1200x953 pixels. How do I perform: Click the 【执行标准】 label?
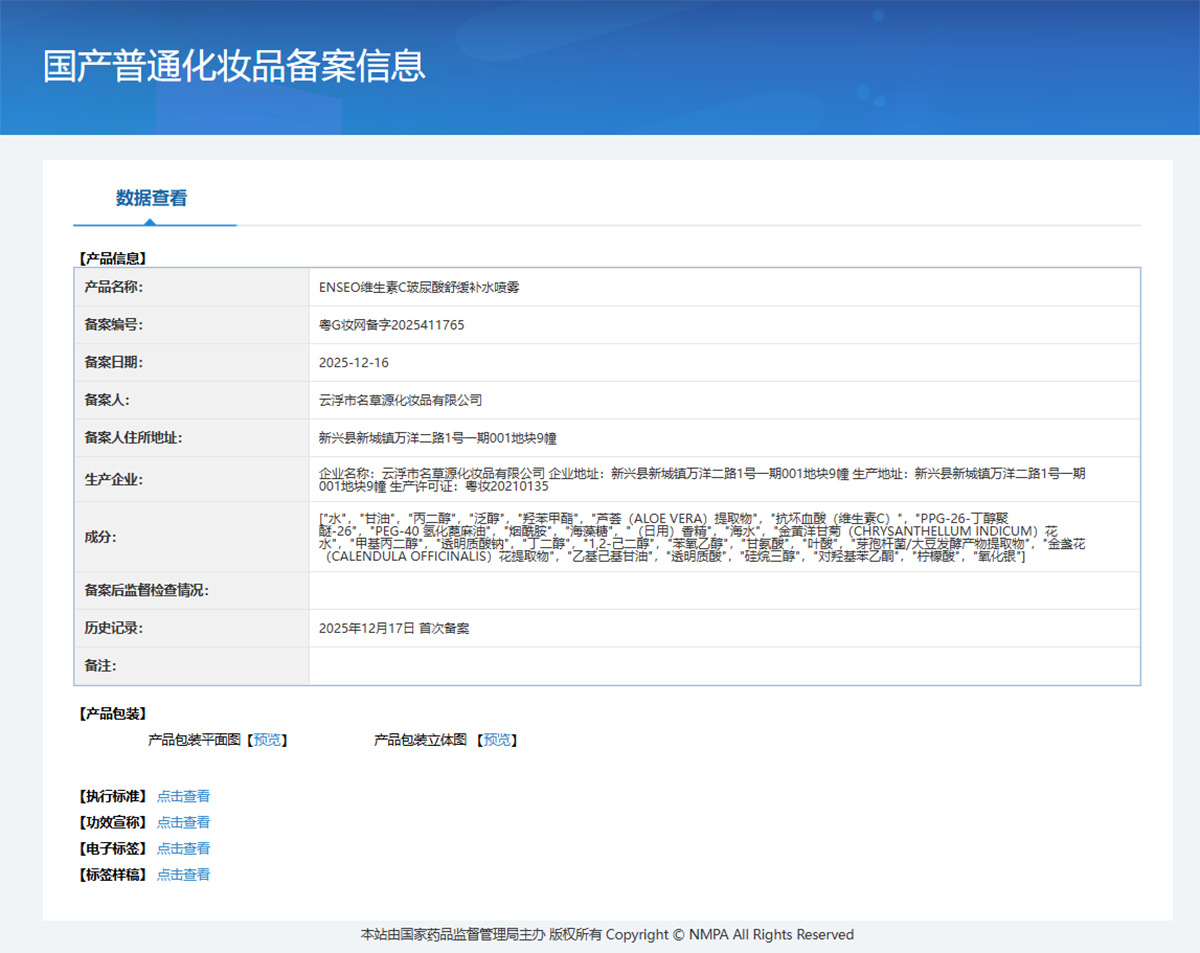tap(112, 796)
